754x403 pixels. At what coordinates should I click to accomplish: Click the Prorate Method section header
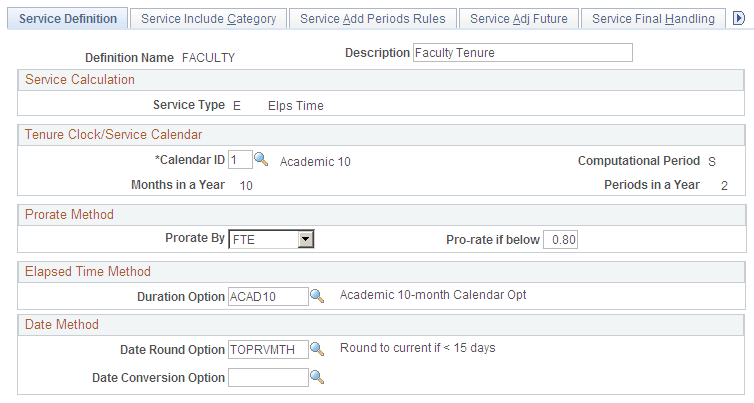[70, 214]
